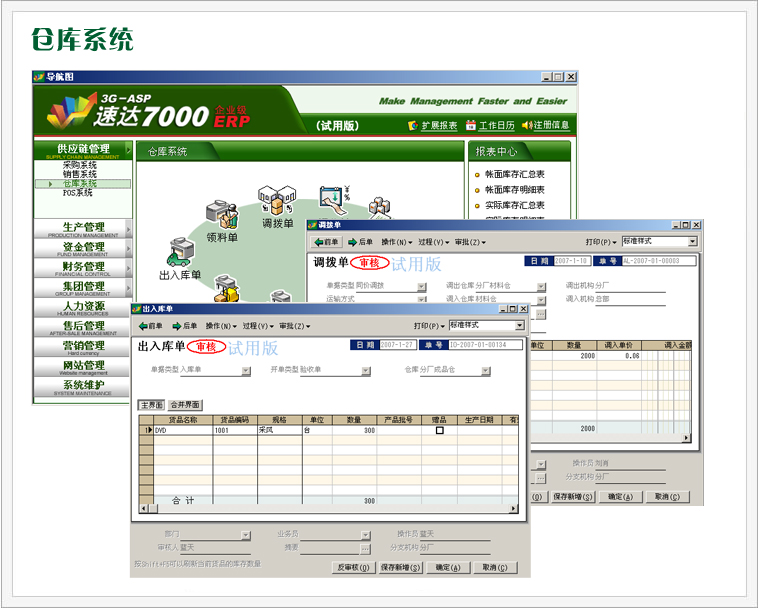Open 开单类型 验收单 dropdown
This screenshot has height=608, width=758.
click(x=366, y=371)
